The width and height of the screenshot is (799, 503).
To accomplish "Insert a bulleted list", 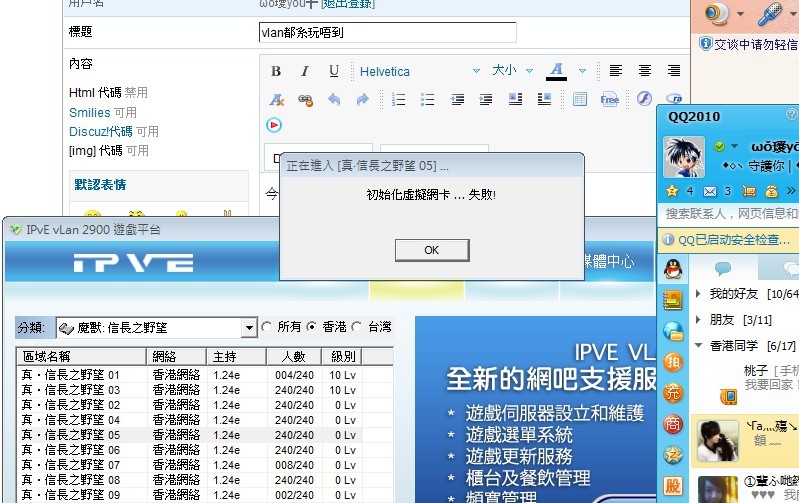I will tap(428, 99).
